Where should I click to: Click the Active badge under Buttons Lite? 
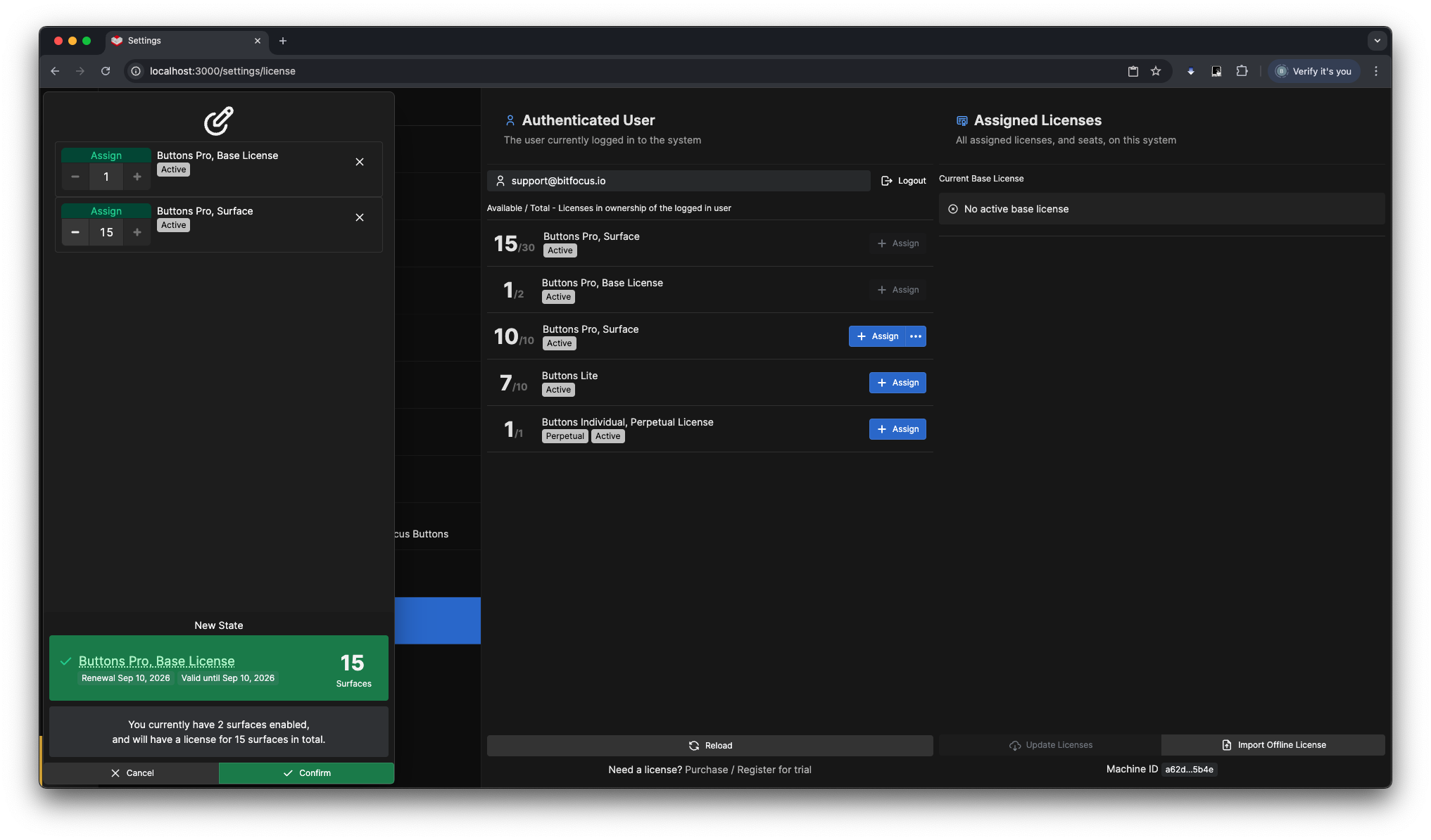click(x=558, y=390)
